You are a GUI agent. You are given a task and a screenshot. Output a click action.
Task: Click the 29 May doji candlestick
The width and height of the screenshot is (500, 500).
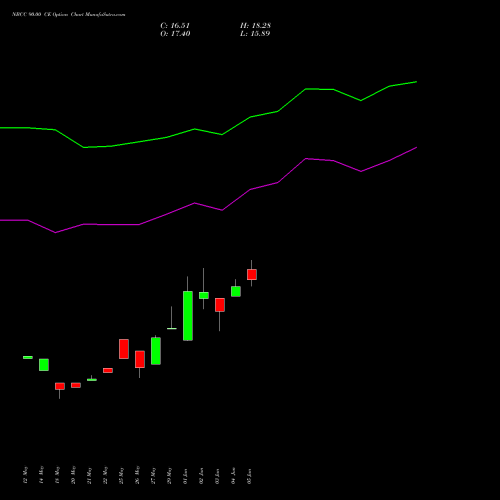(172, 328)
